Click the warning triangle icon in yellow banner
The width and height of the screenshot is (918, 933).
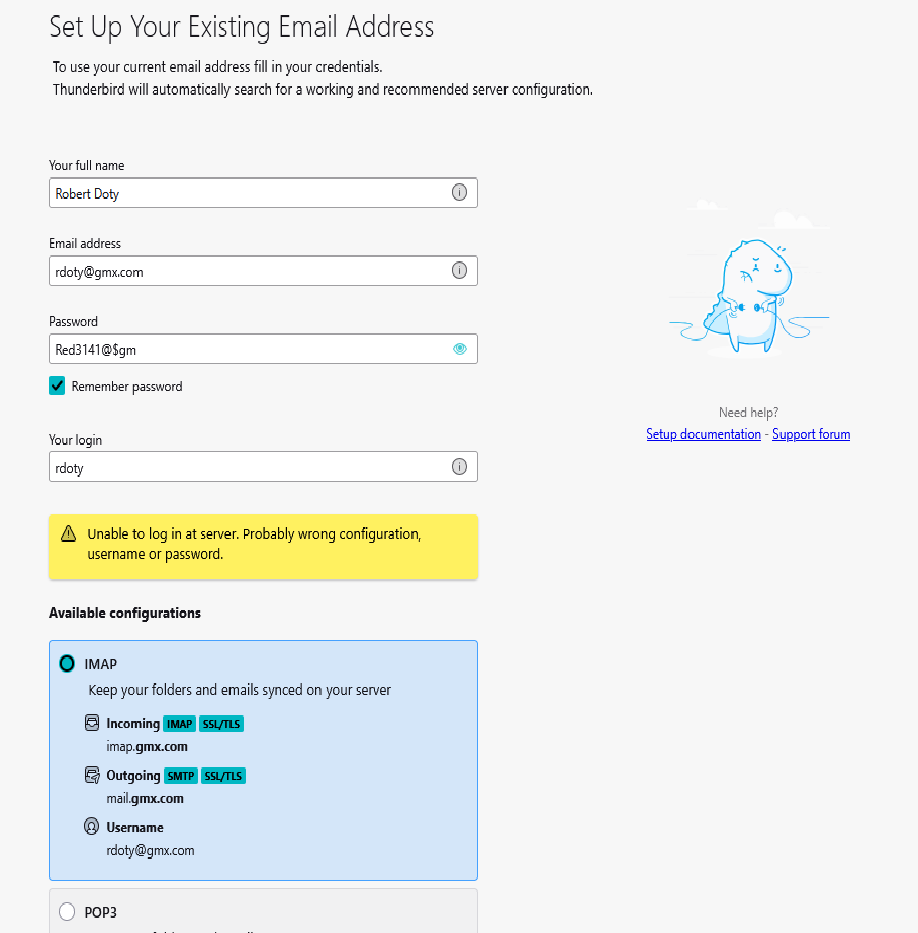click(x=68, y=534)
